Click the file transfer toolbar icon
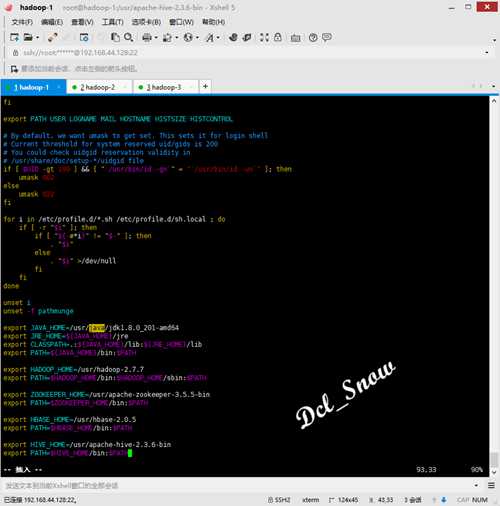This screenshot has height=506, width=500. coord(167,38)
